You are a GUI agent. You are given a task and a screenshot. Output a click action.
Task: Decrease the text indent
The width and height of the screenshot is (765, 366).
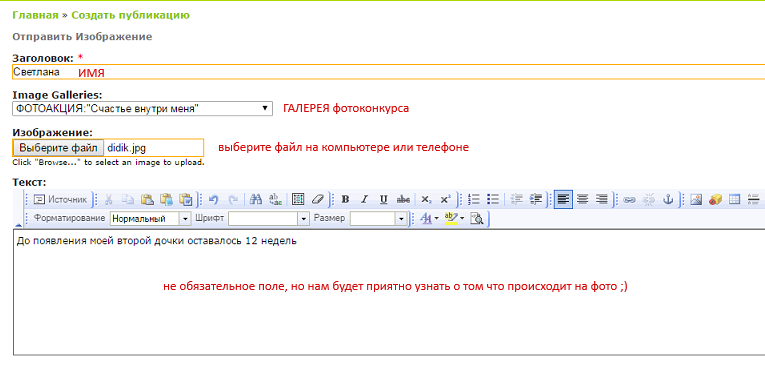coord(516,199)
